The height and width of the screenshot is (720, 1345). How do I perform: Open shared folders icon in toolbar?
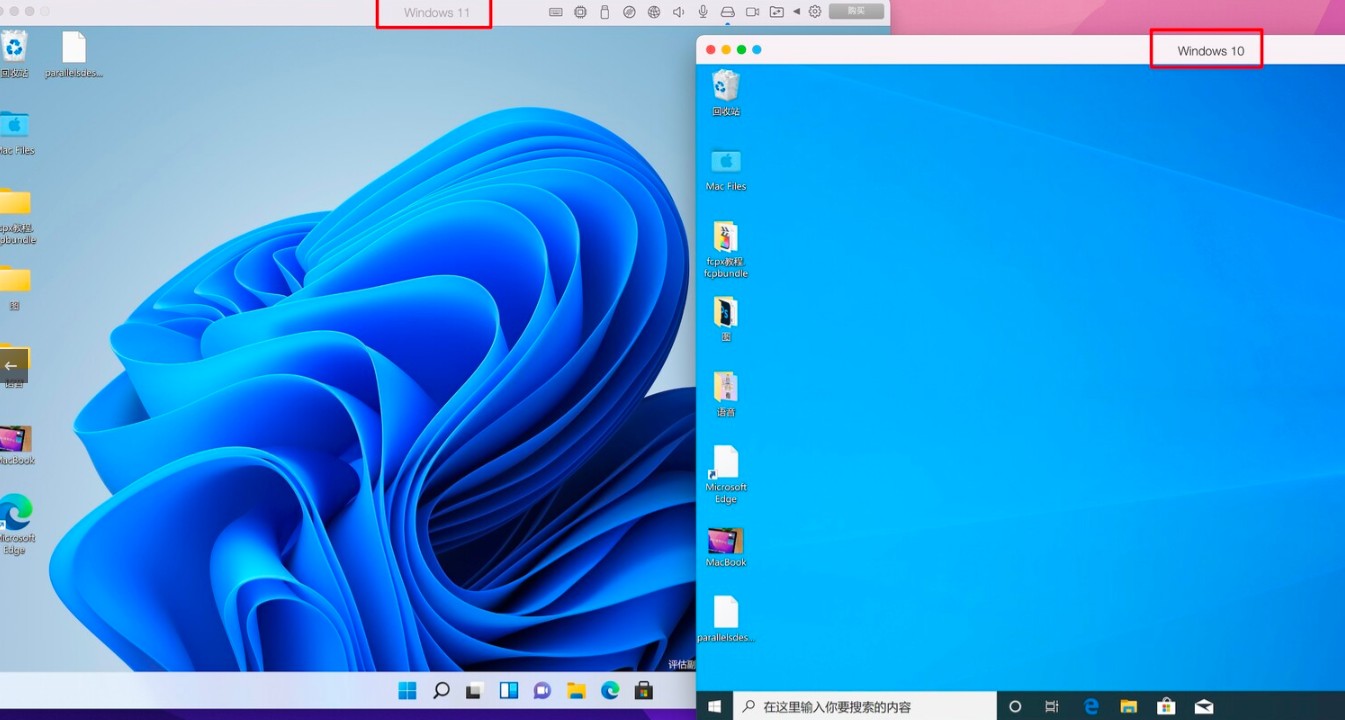click(x=777, y=12)
